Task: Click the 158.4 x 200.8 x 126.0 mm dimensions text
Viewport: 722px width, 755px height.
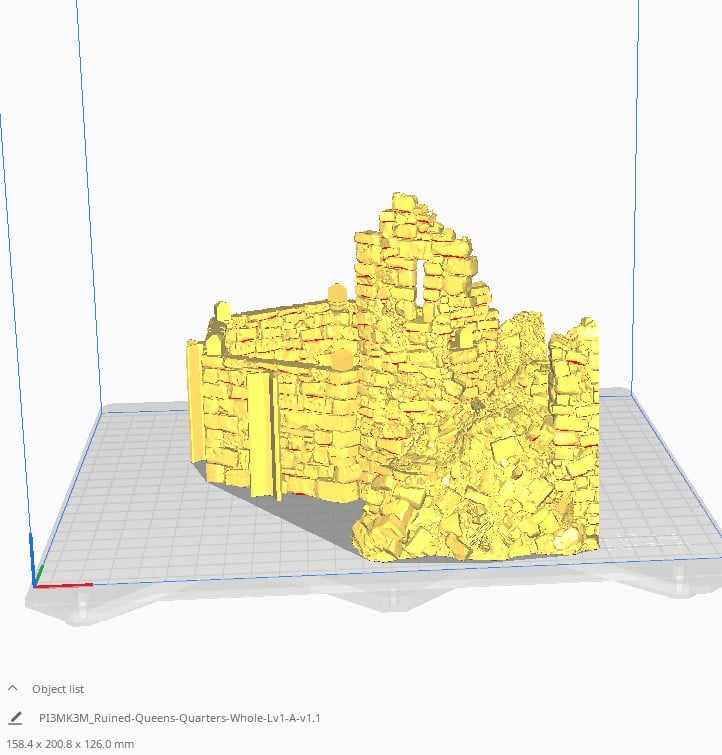Action: pyautogui.click(x=70, y=744)
